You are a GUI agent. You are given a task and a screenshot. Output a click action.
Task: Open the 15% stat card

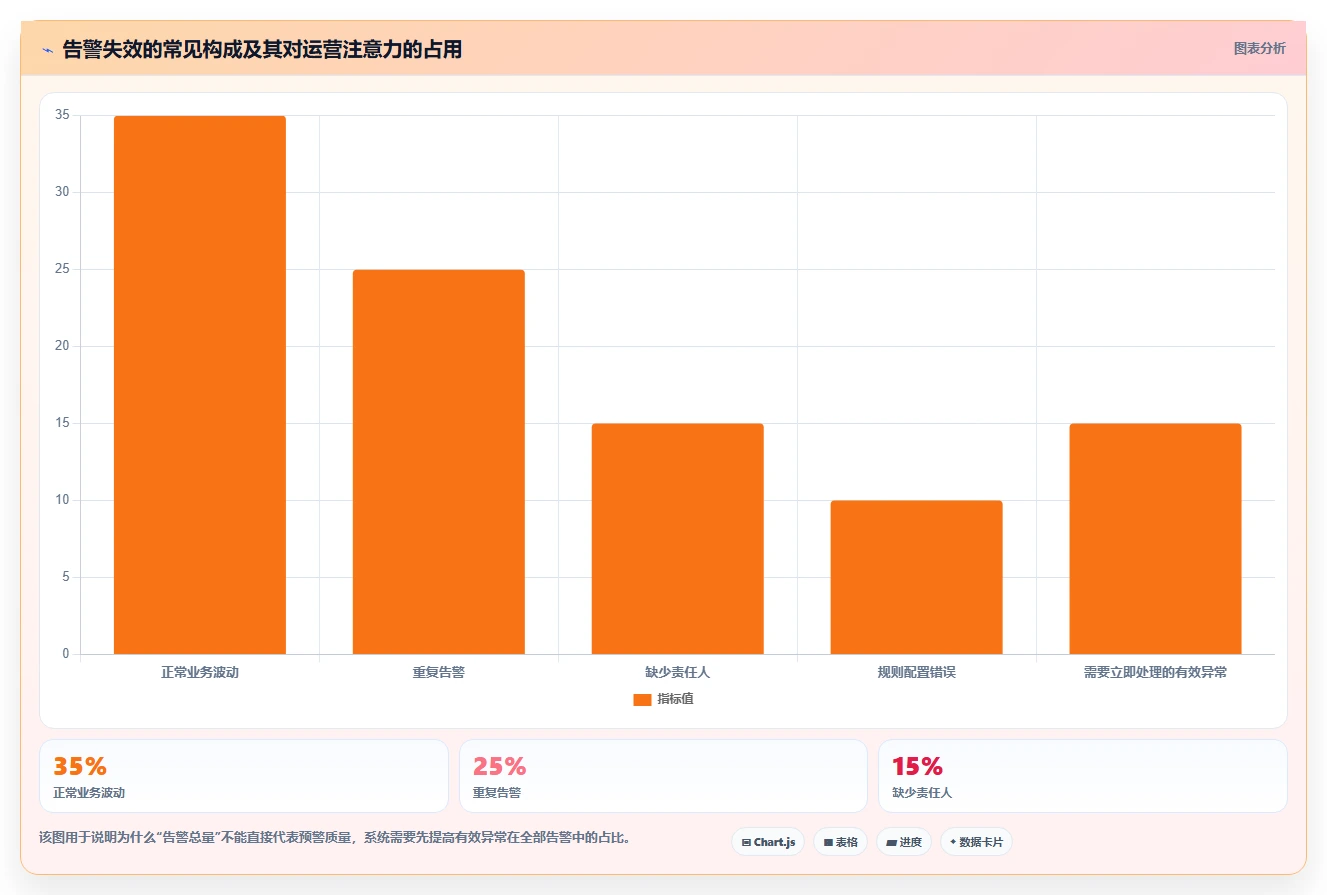[x=1082, y=776]
